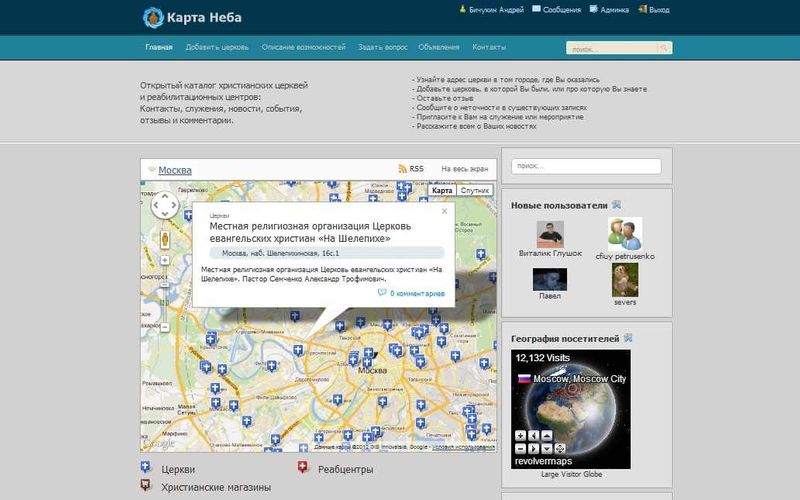Screen dimensions: 800x500
Task: Rotate the visitor globe left
Action: coord(534,436)
